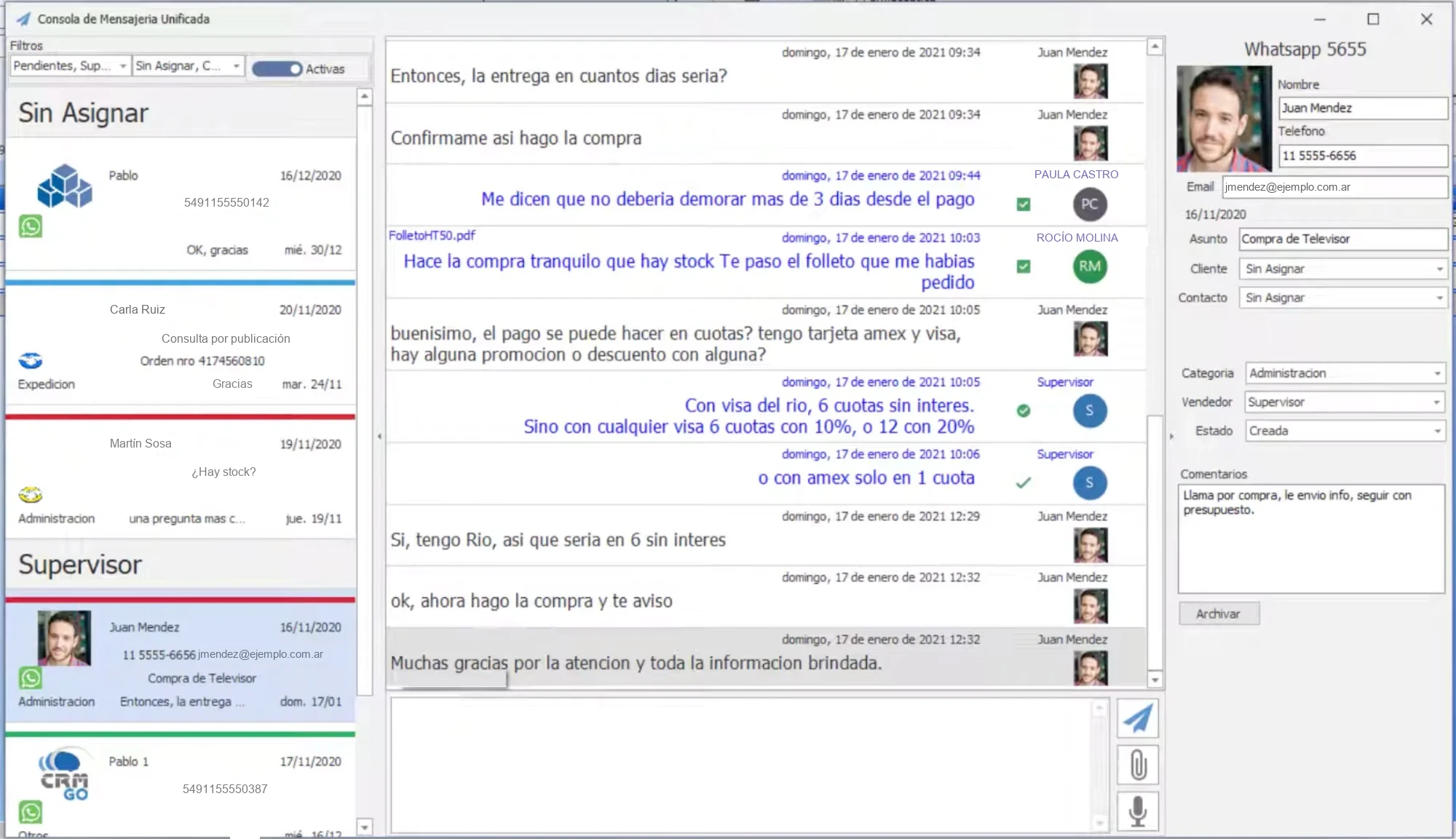The image size is (1456, 839).
Task: Open the Vendedor dropdown
Action: (x=1345, y=402)
